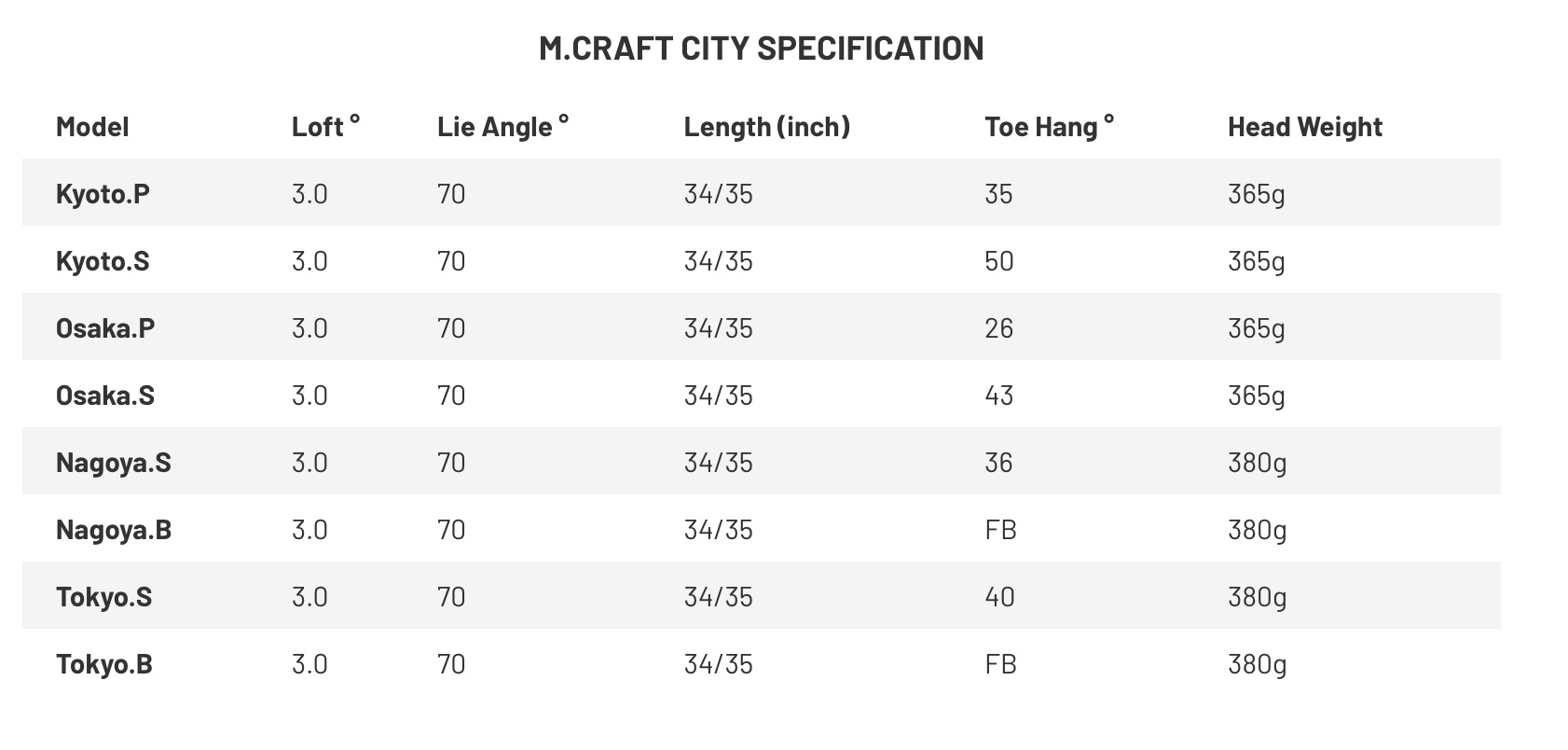Click Nagoya.B toe hang FB cell
Viewport: 1568px width, 750px height.
pos(1000,530)
